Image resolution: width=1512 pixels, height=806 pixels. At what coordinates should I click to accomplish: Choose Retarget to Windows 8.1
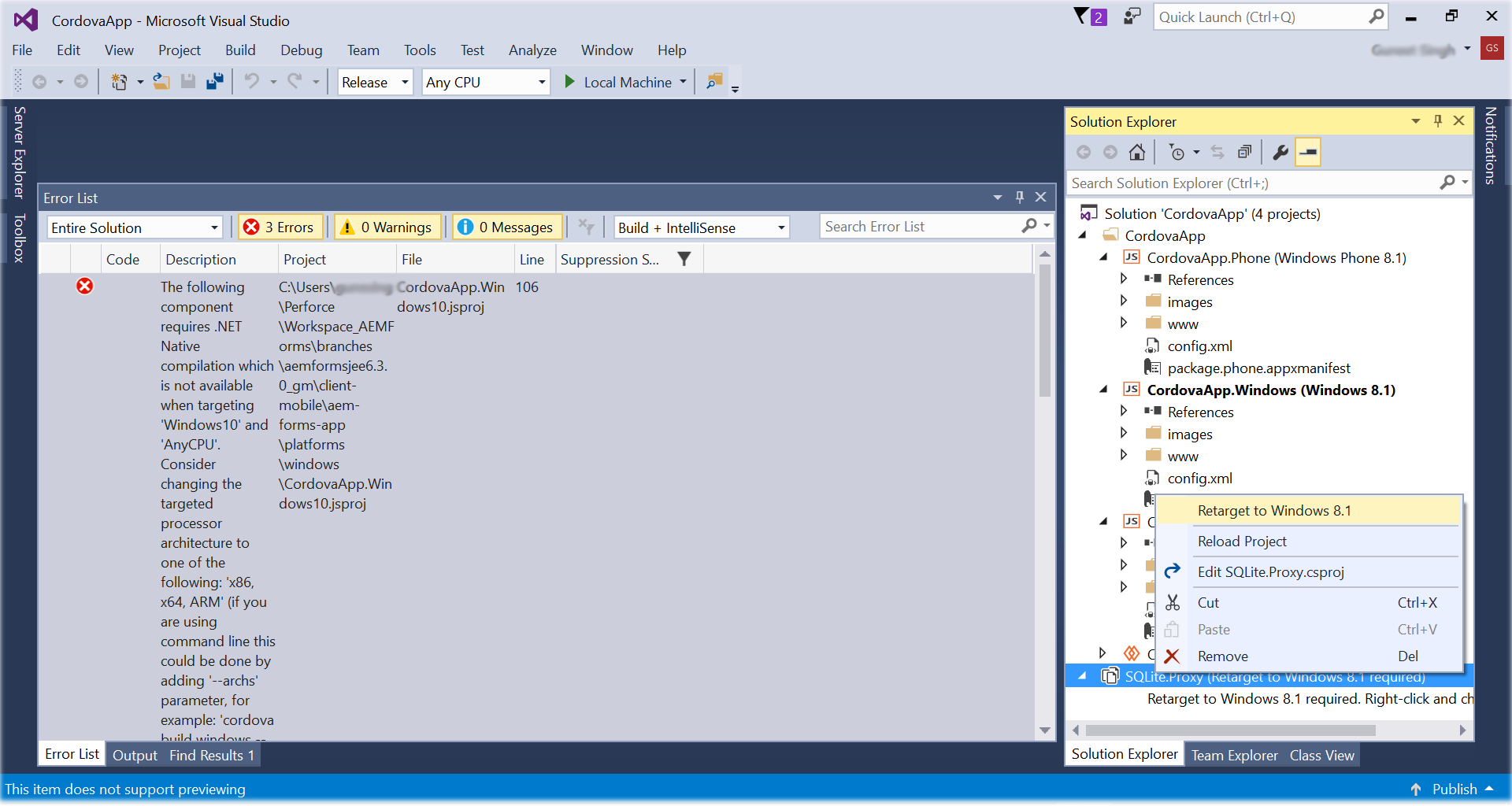pos(1308,511)
